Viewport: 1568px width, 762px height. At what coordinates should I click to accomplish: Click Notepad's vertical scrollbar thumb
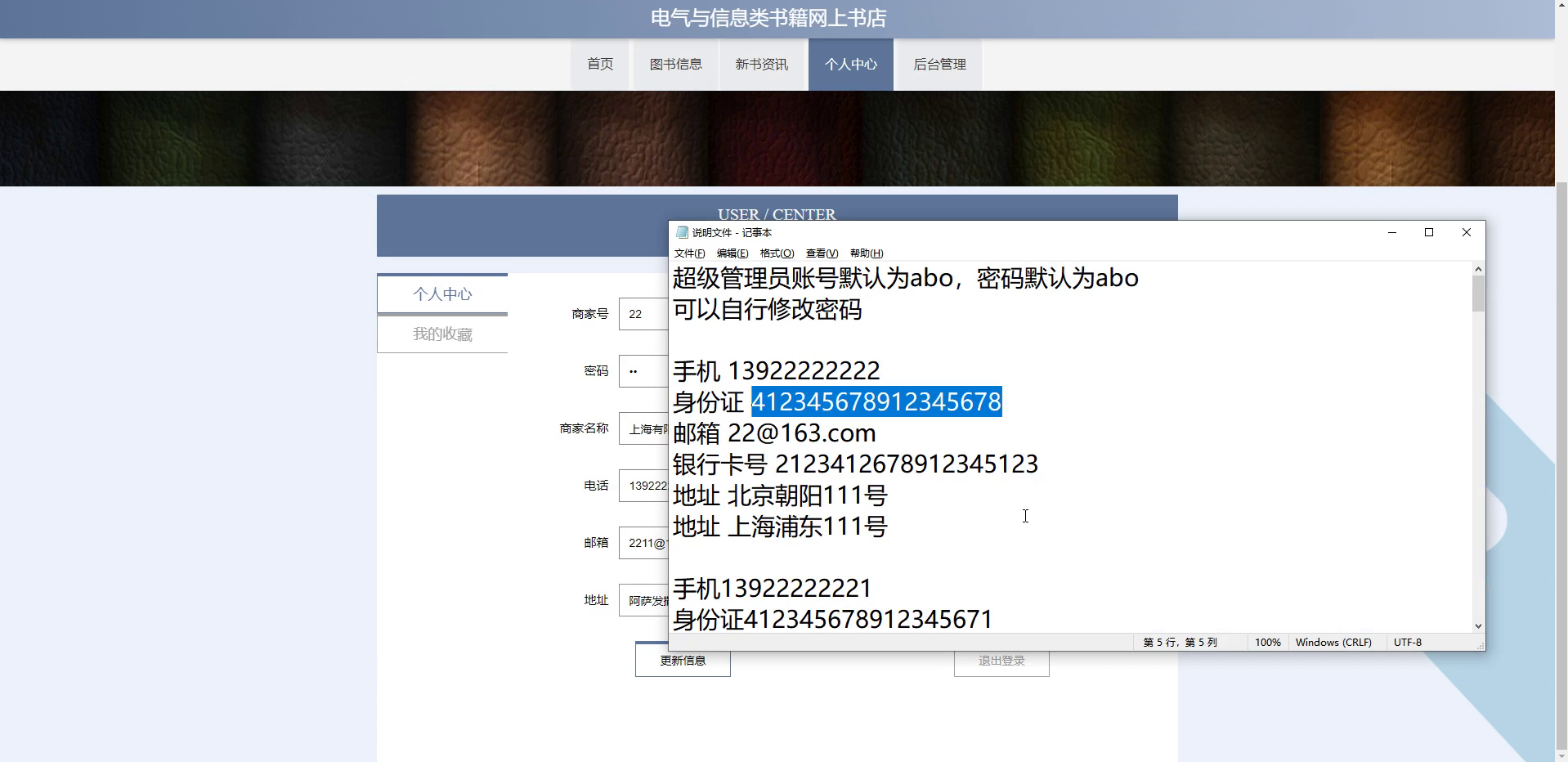click(x=1478, y=294)
